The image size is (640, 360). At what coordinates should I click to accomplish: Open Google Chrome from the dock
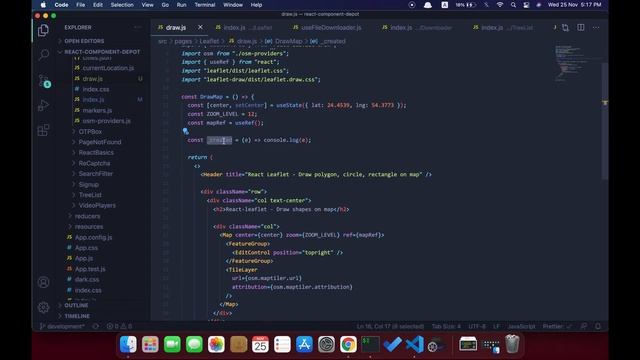tap(348, 344)
